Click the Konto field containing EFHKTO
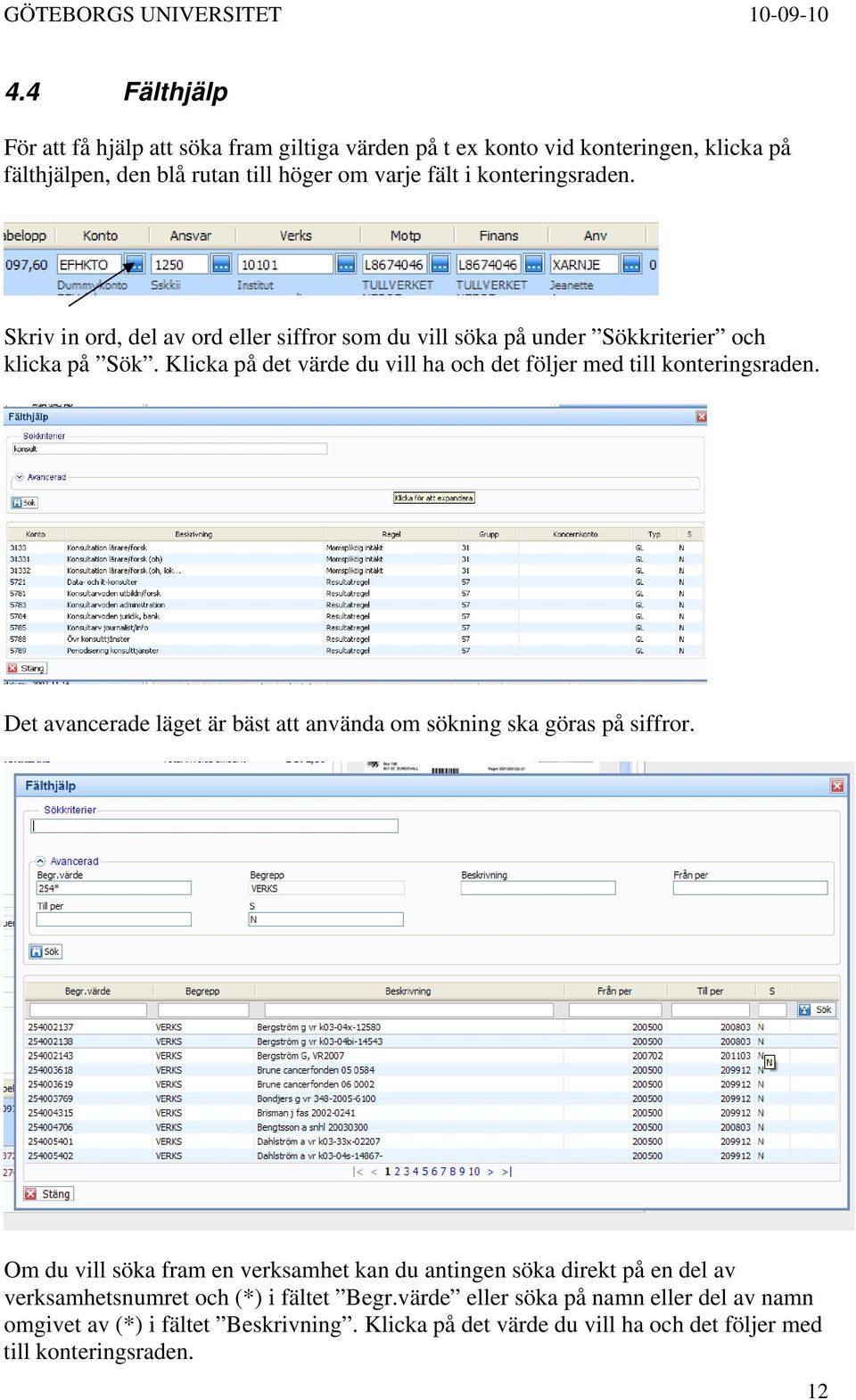 pos(89,264)
